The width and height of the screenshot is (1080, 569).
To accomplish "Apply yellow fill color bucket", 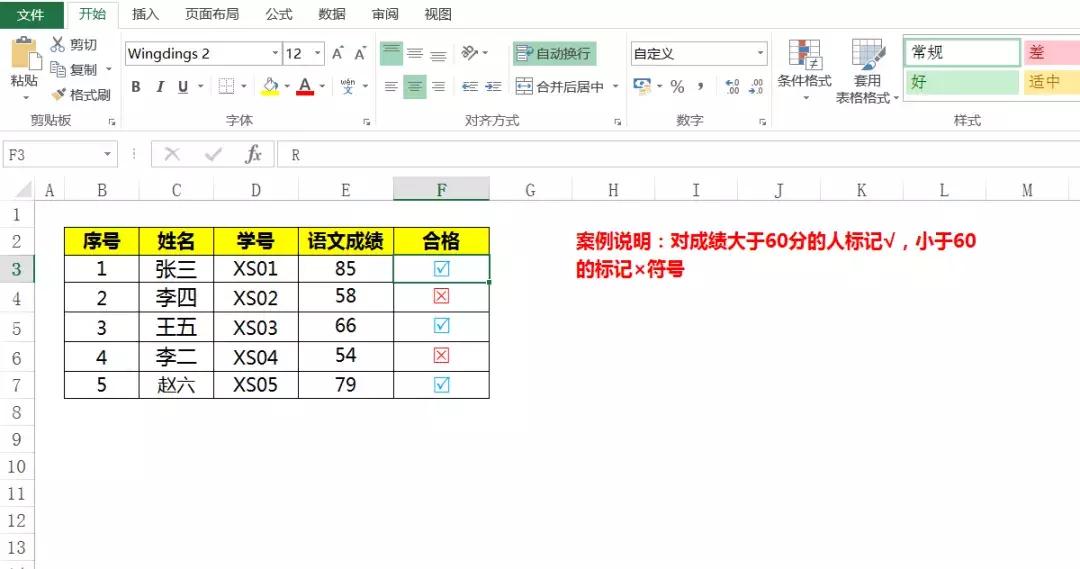I will coord(270,87).
